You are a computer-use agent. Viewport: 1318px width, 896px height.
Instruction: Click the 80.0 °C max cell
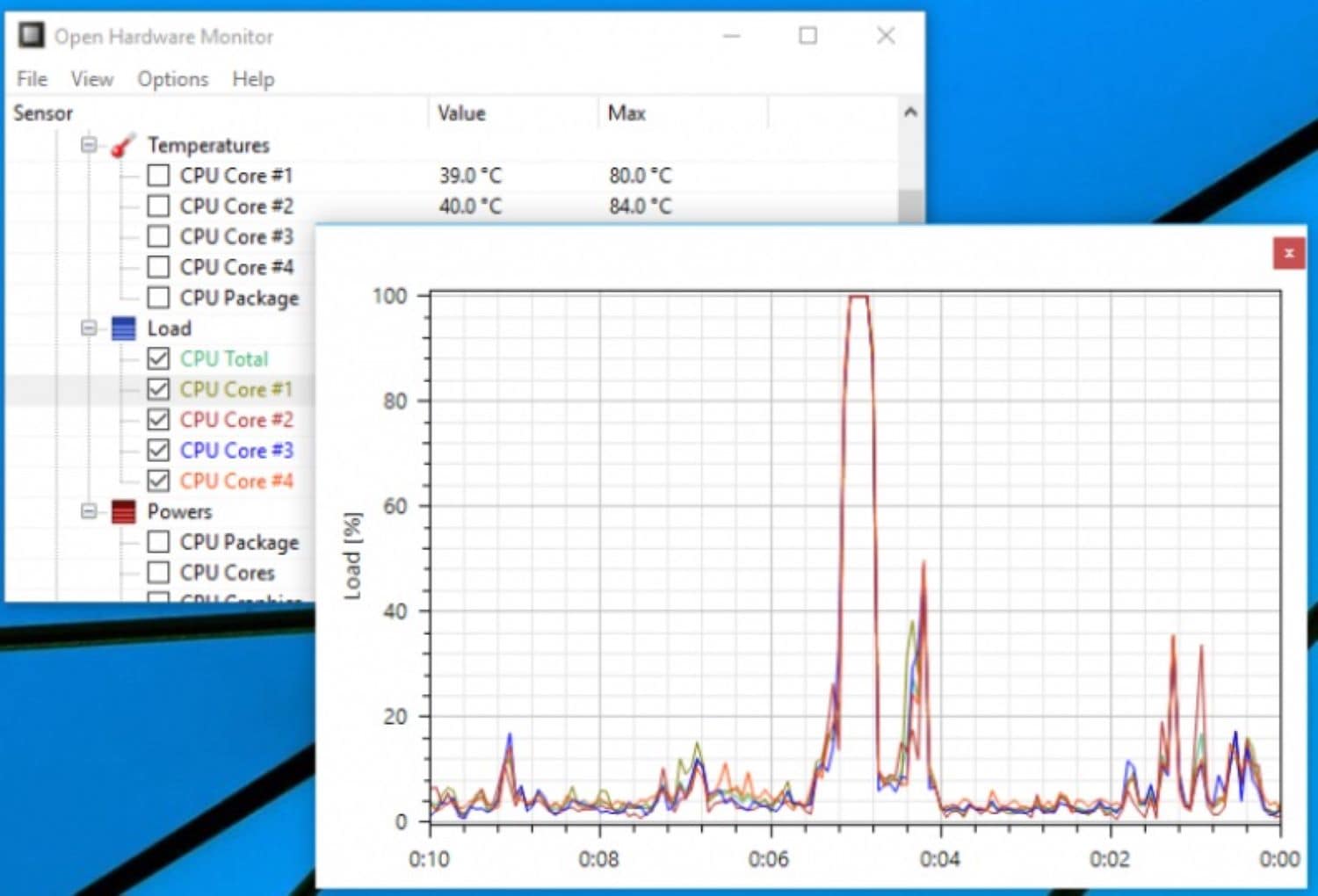coord(640,176)
